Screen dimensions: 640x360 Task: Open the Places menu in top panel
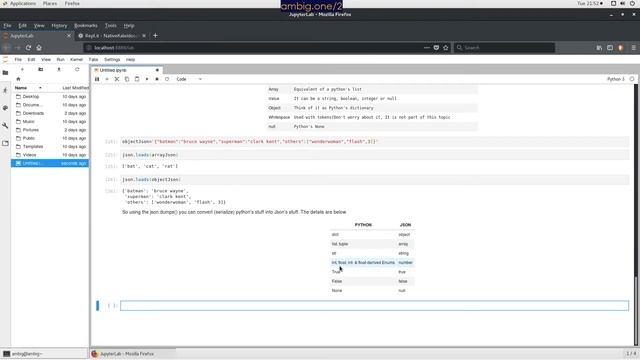50,3
